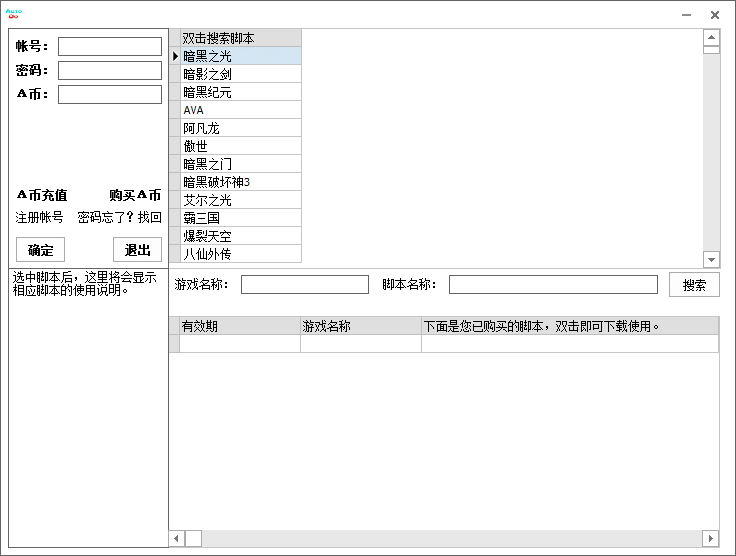Select the 傲世 row

coord(241,146)
